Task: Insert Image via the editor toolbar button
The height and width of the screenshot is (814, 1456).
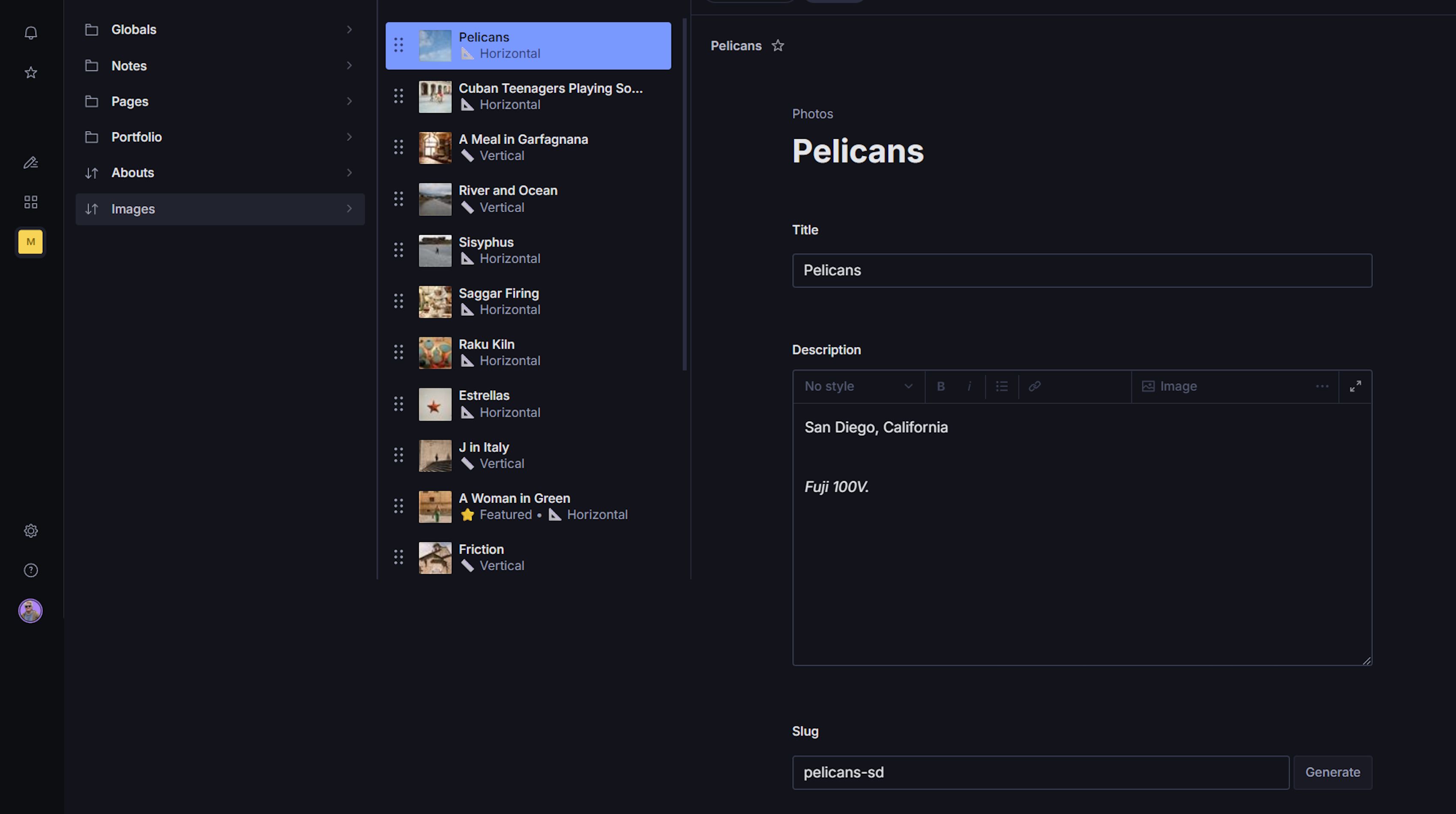Action: (x=1170, y=386)
